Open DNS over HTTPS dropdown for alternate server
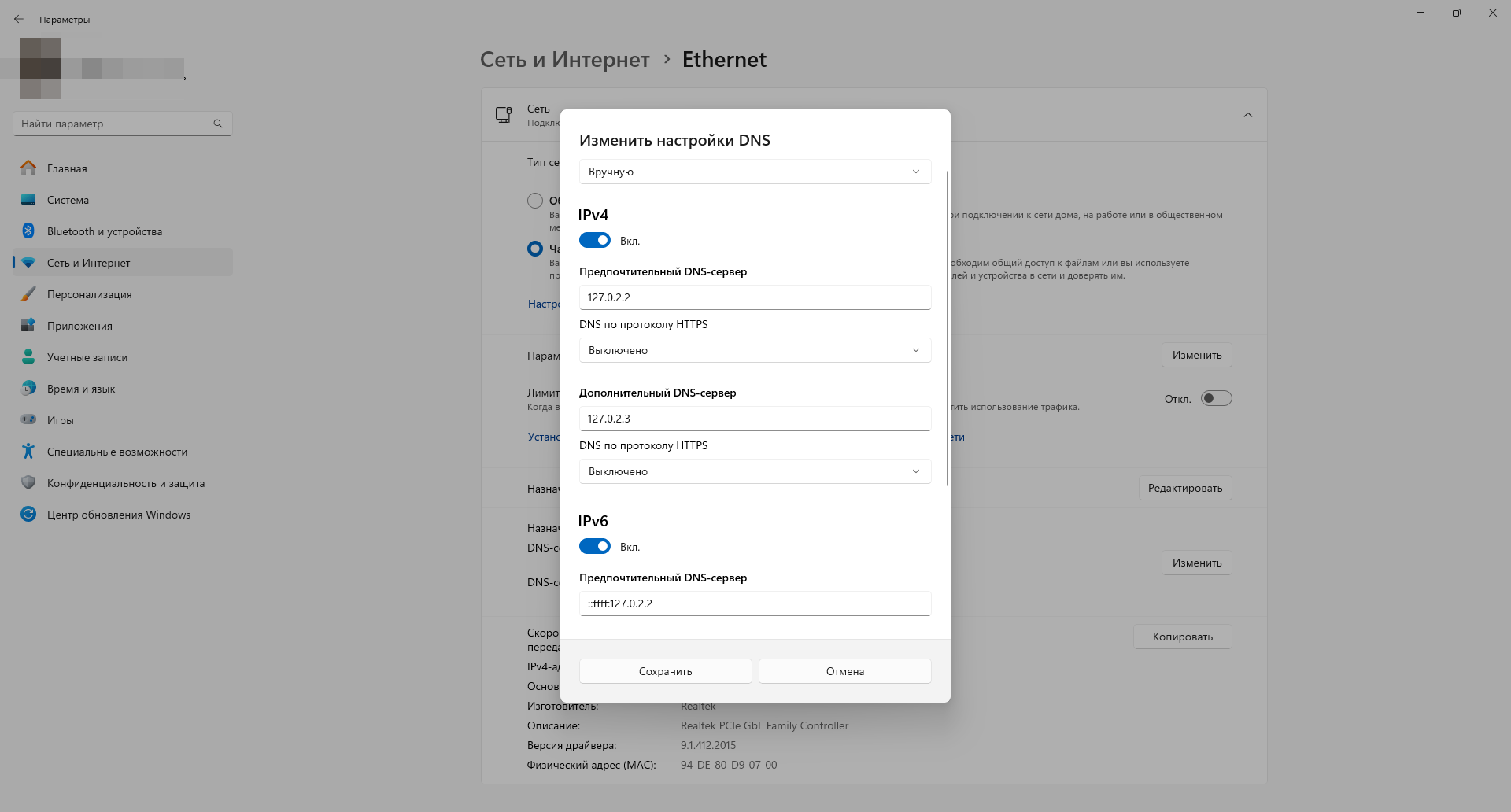The width and height of the screenshot is (1511, 812). coord(755,471)
